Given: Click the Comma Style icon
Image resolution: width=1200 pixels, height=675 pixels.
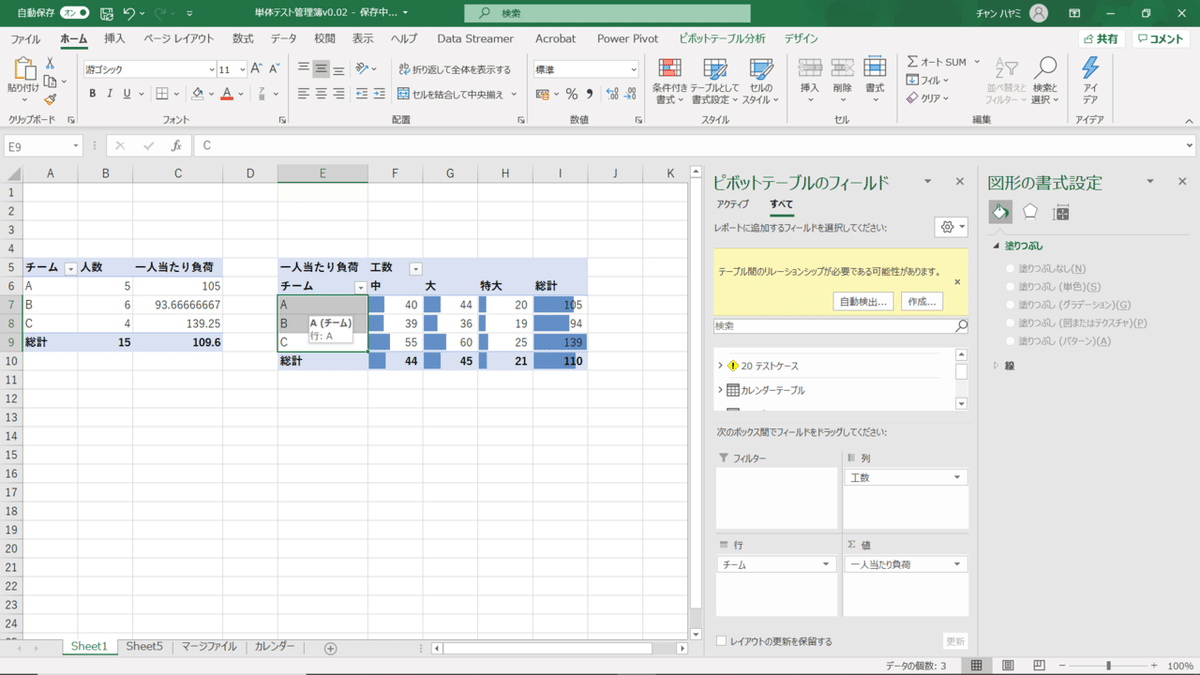Looking at the screenshot, I should point(589,94).
